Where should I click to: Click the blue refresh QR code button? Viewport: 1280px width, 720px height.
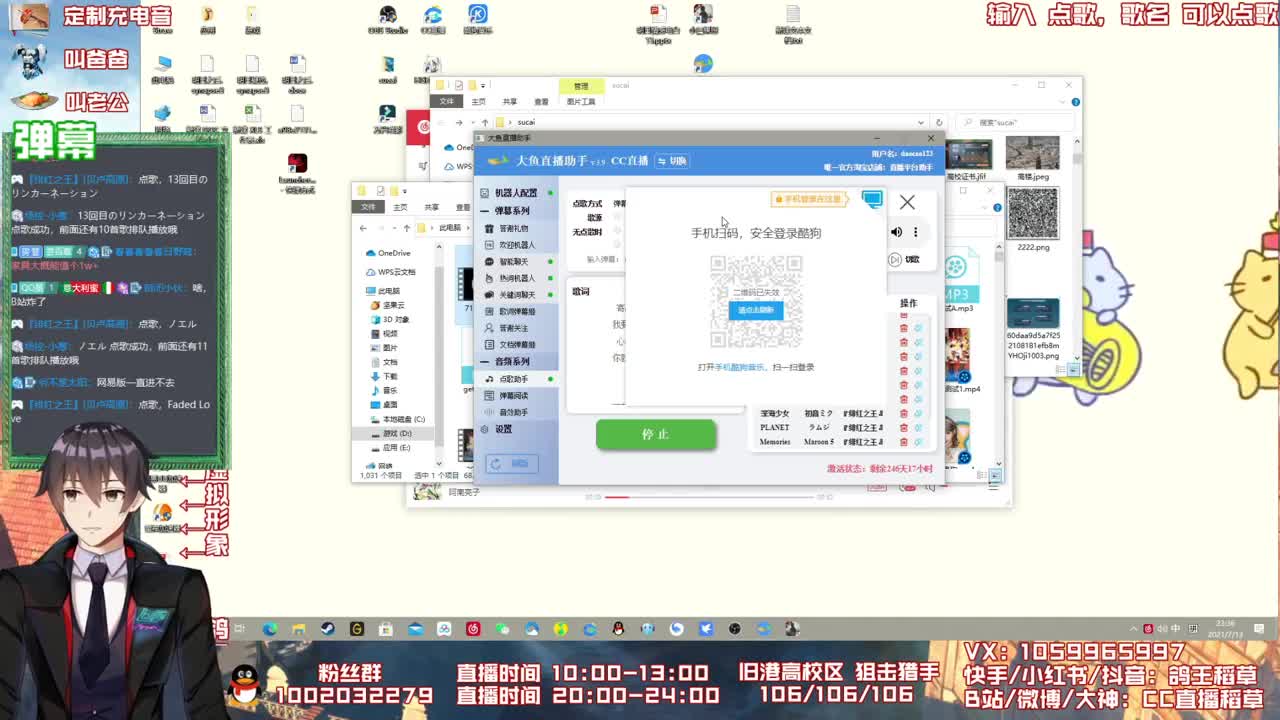756,310
